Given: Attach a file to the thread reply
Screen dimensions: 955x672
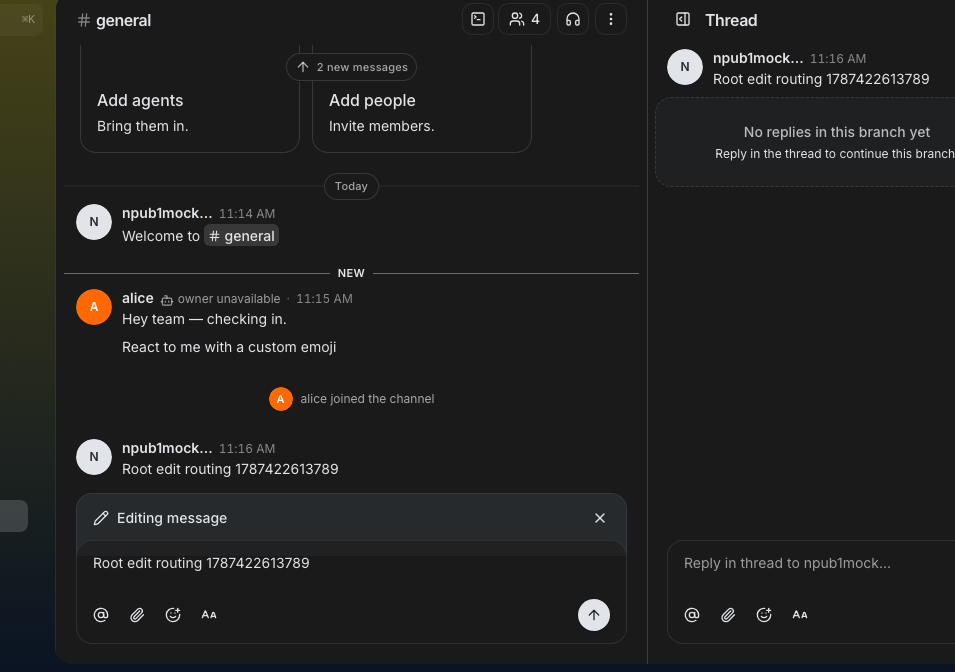Looking at the screenshot, I should [728, 615].
